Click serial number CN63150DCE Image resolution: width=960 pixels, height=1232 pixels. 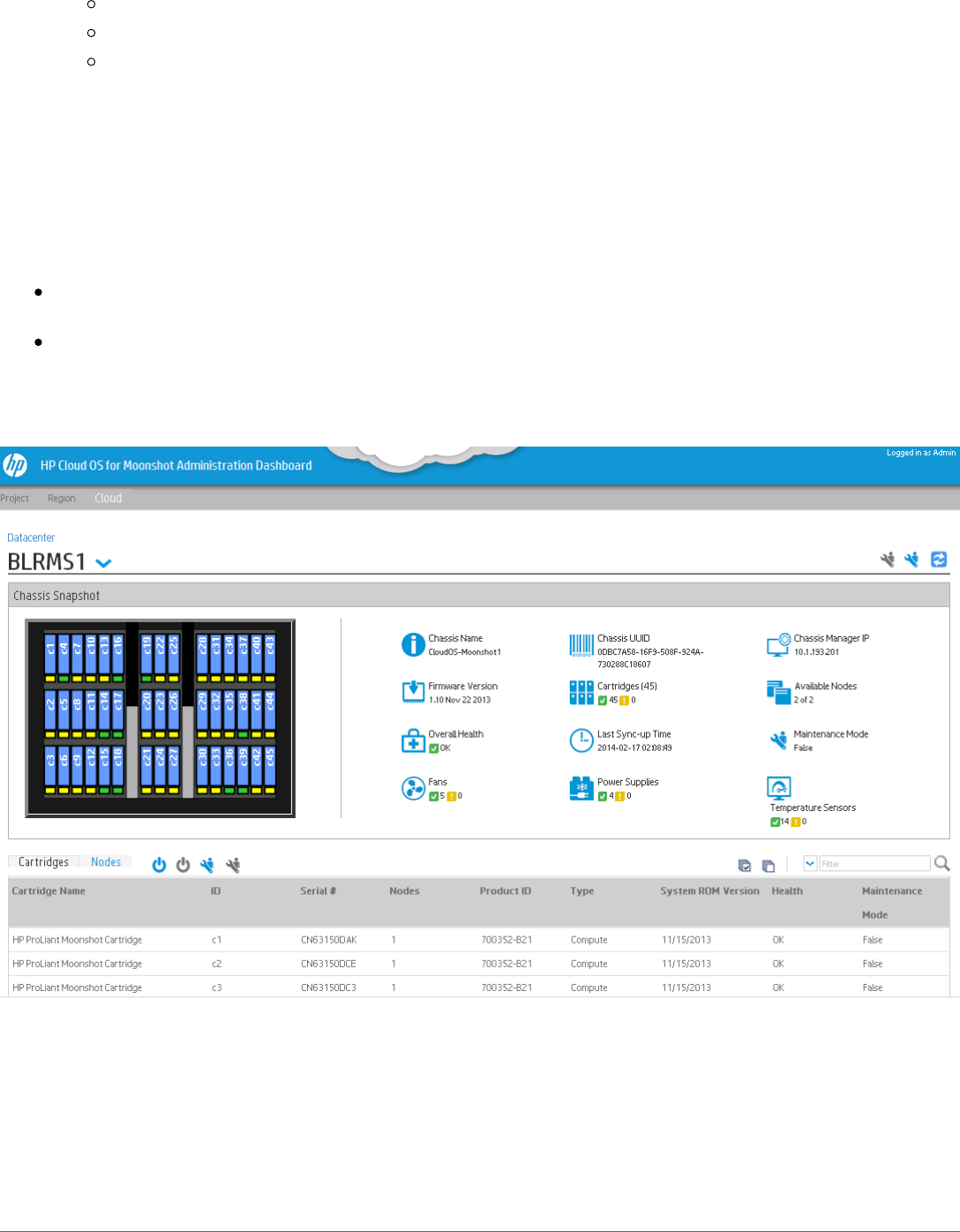(328, 964)
